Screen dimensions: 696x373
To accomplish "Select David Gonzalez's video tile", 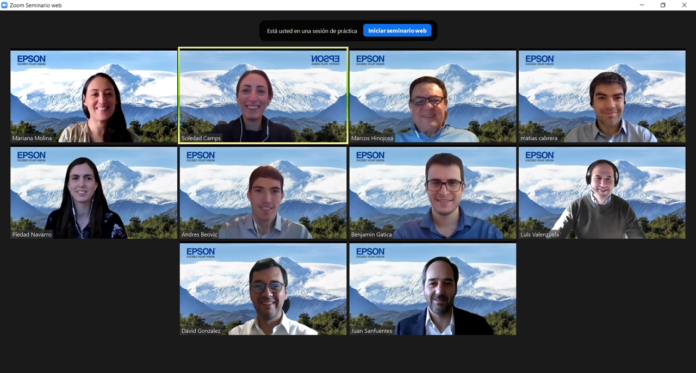I will [x=263, y=289].
